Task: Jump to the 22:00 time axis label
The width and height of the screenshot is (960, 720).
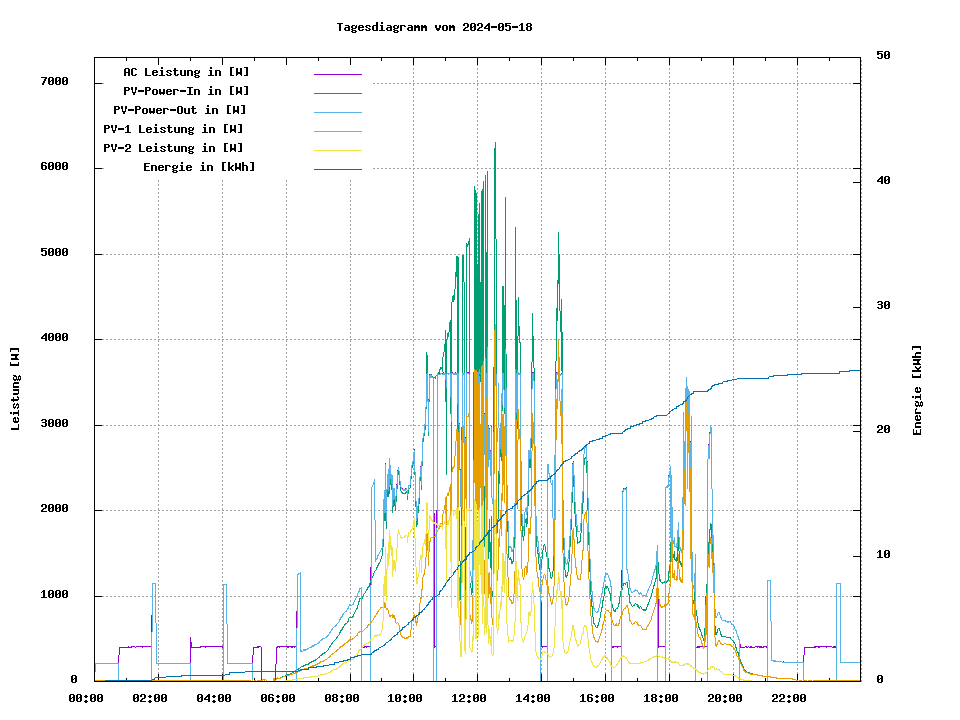Action: click(789, 698)
